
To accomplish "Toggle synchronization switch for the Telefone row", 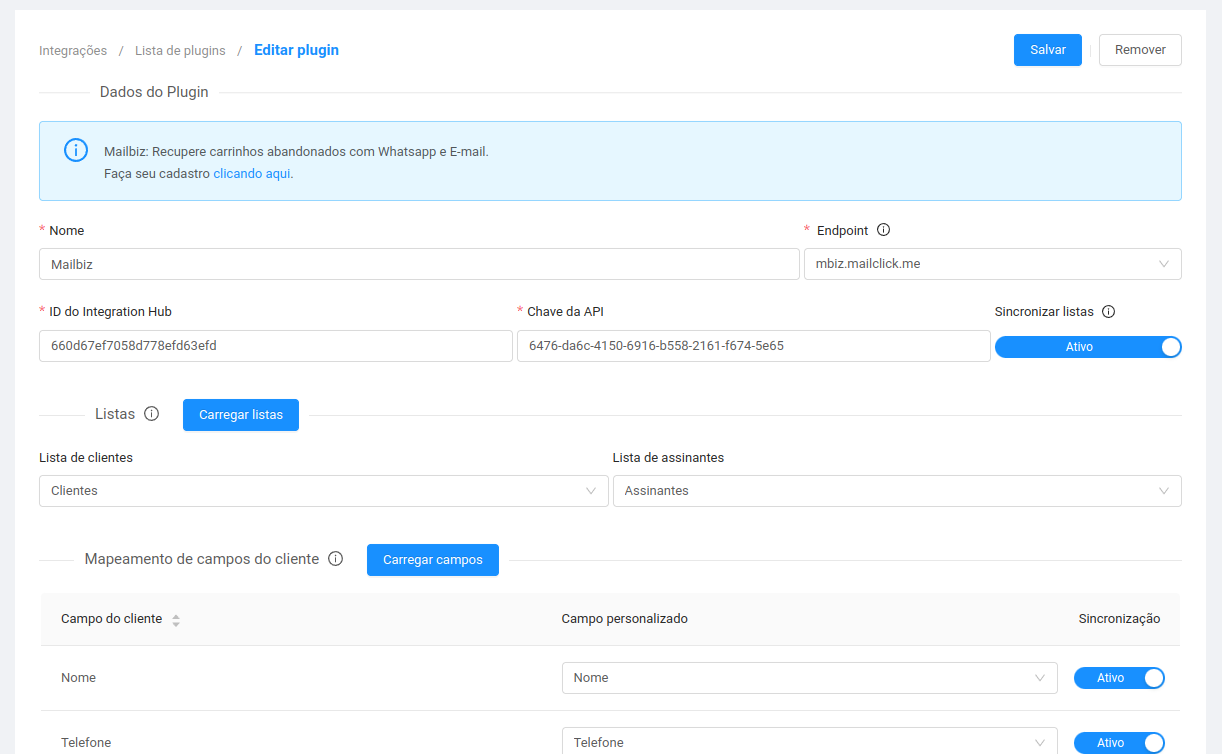I will [1119, 743].
